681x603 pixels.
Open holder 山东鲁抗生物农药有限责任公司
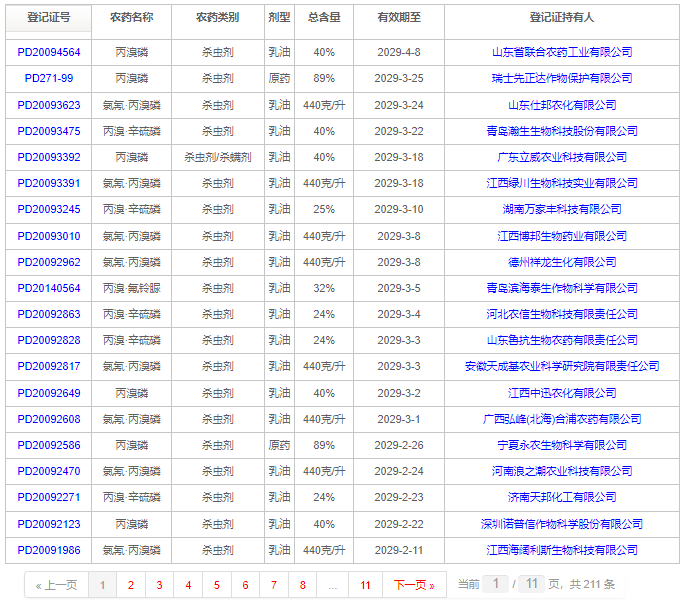tap(562, 341)
